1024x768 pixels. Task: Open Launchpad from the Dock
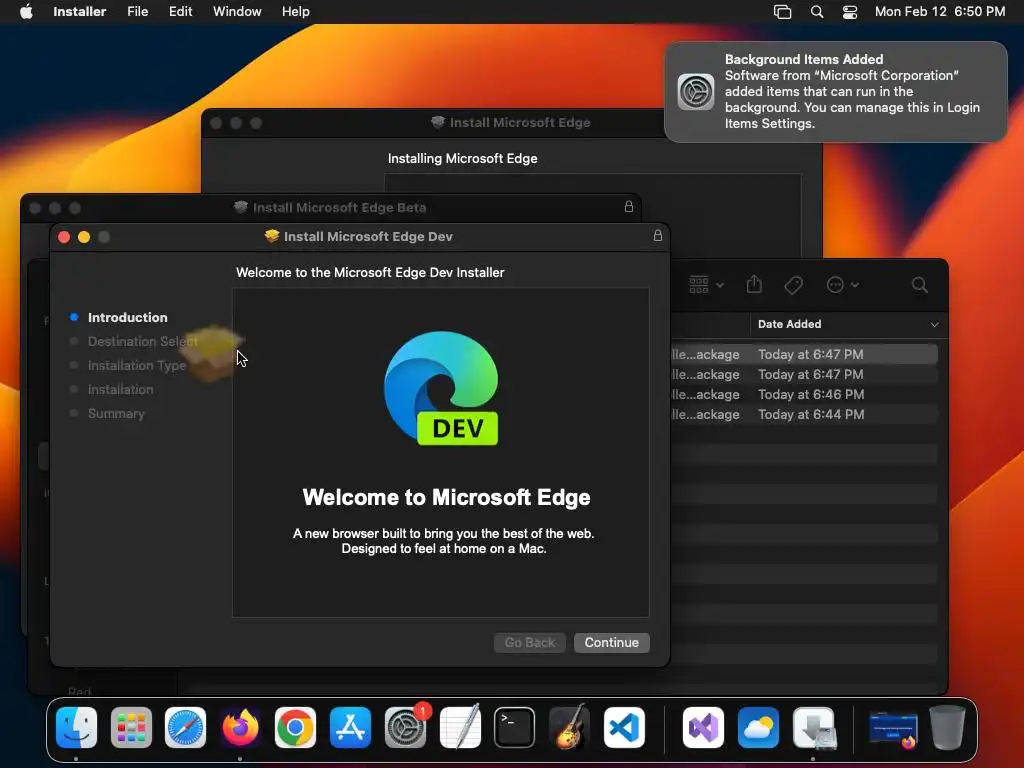click(x=131, y=728)
